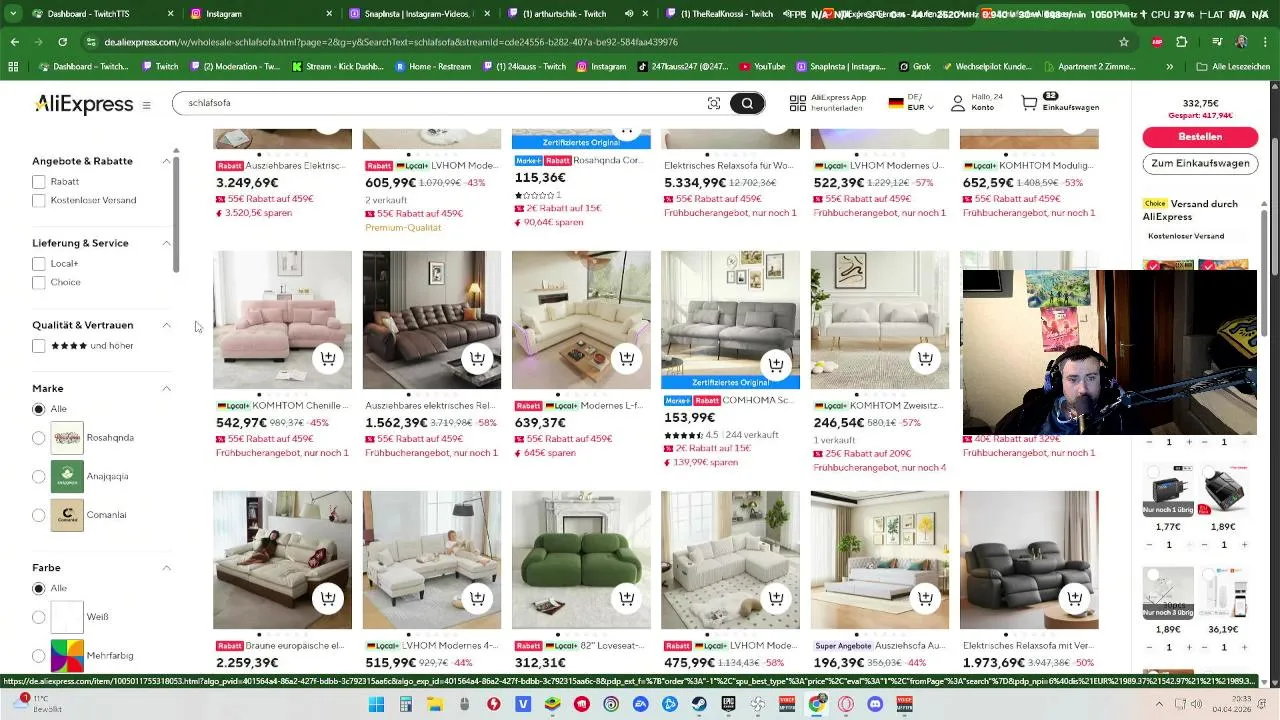Screen dimensions: 1280x720
Task: Add the brown electric relax sofa to cart
Action: (x=477, y=358)
